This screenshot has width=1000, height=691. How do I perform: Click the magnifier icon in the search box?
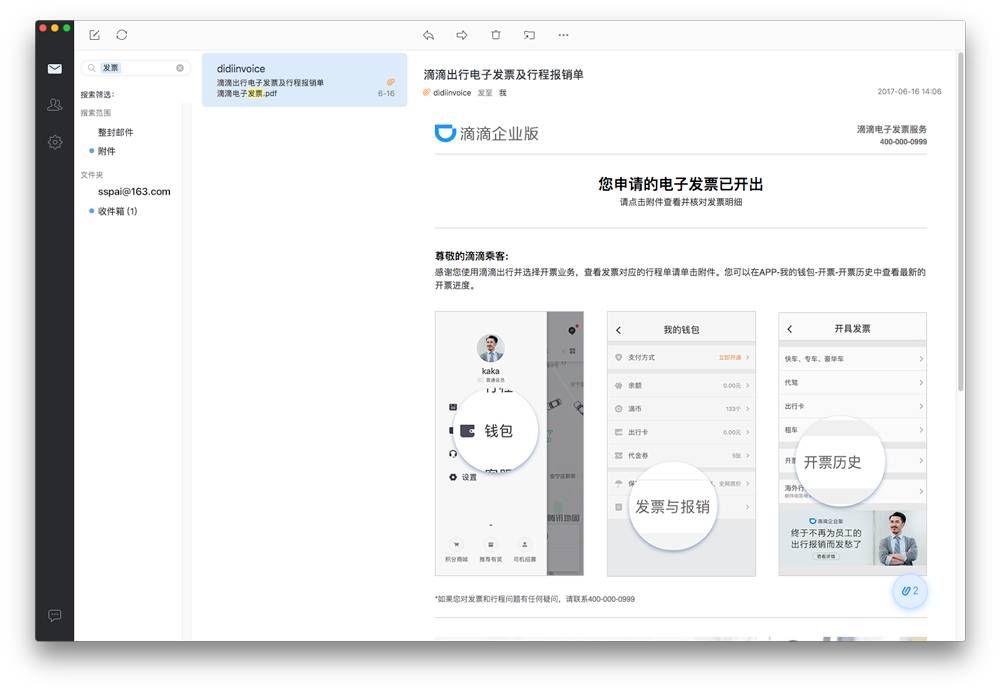(92, 68)
